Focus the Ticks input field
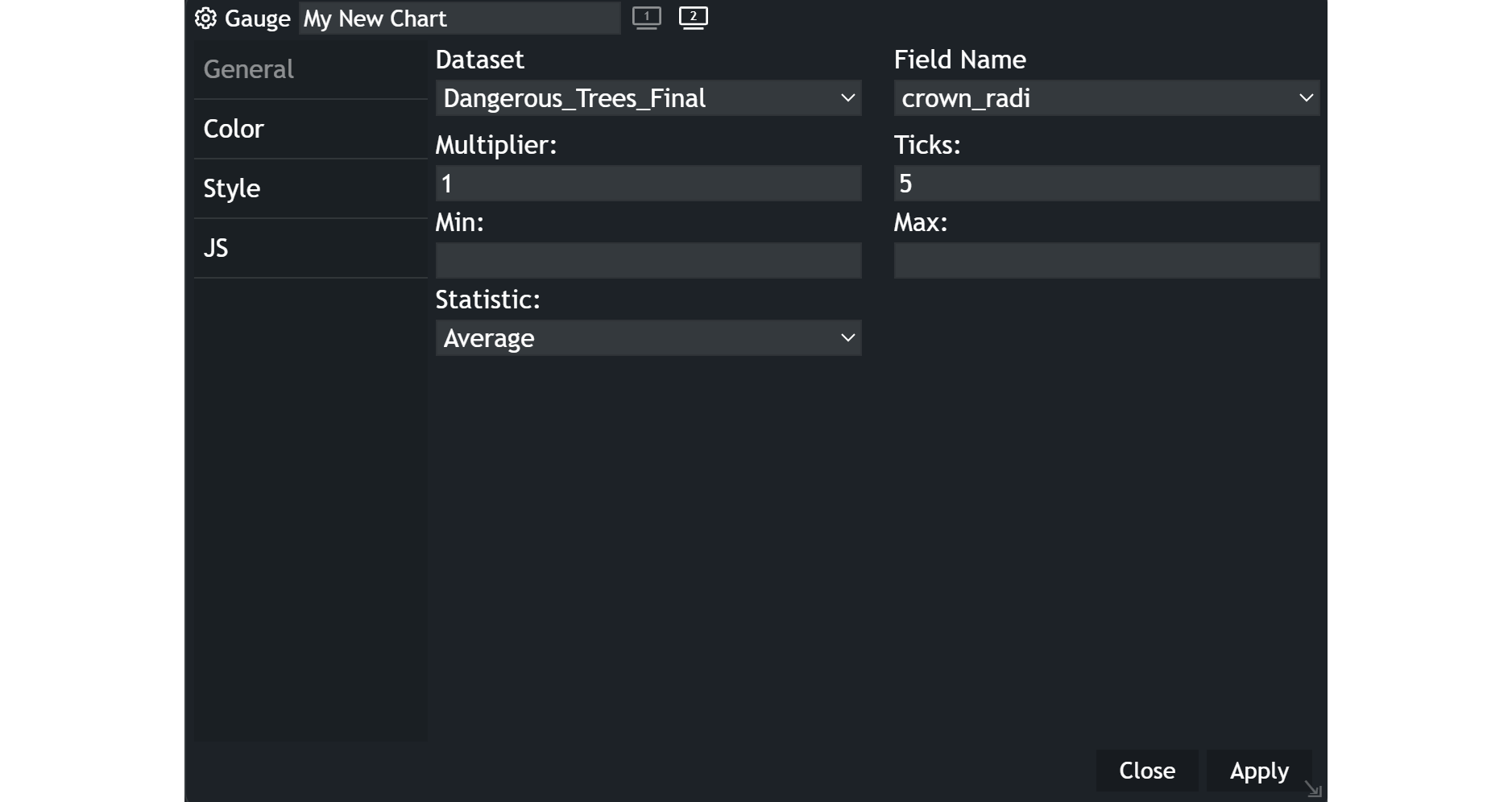The image size is (1512, 802). [1106, 184]
